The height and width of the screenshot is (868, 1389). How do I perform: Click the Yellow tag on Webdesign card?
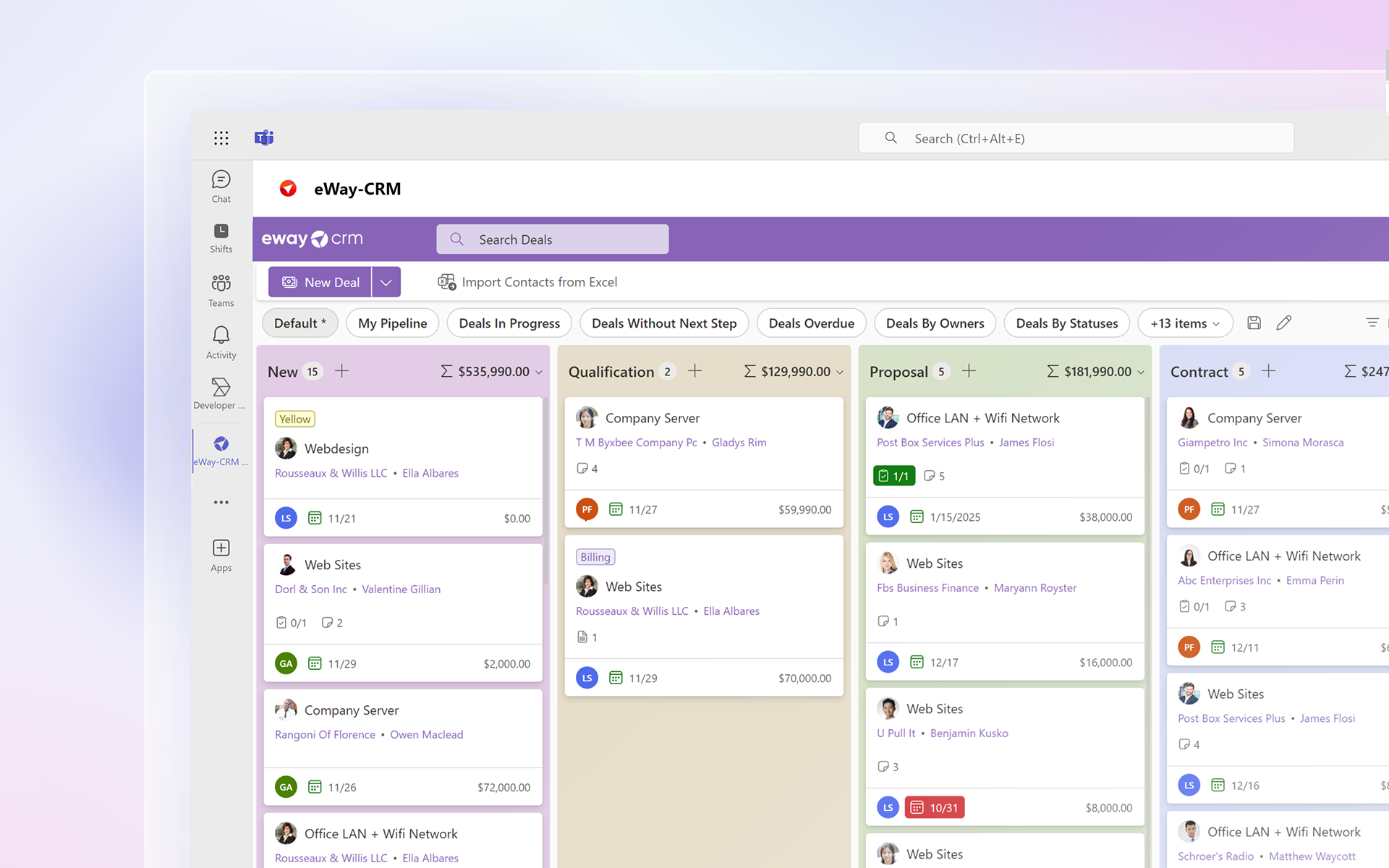click(295, 419)
